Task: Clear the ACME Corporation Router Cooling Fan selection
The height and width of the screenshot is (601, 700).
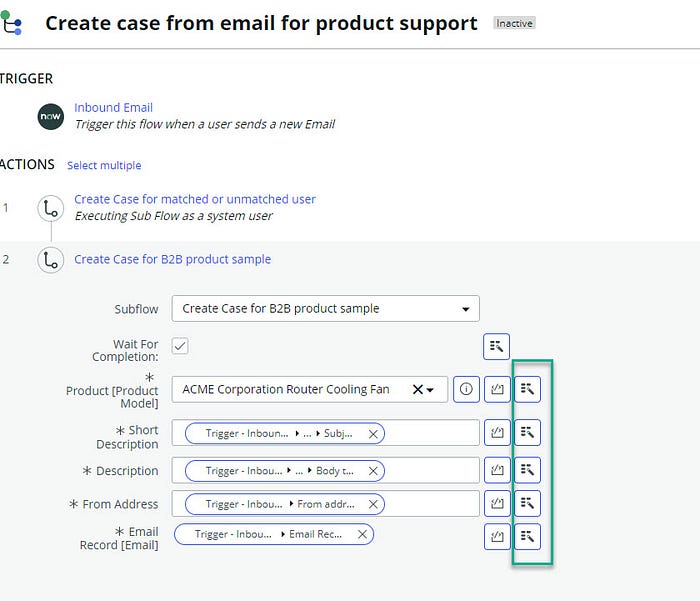Action: tap(418, 390)
